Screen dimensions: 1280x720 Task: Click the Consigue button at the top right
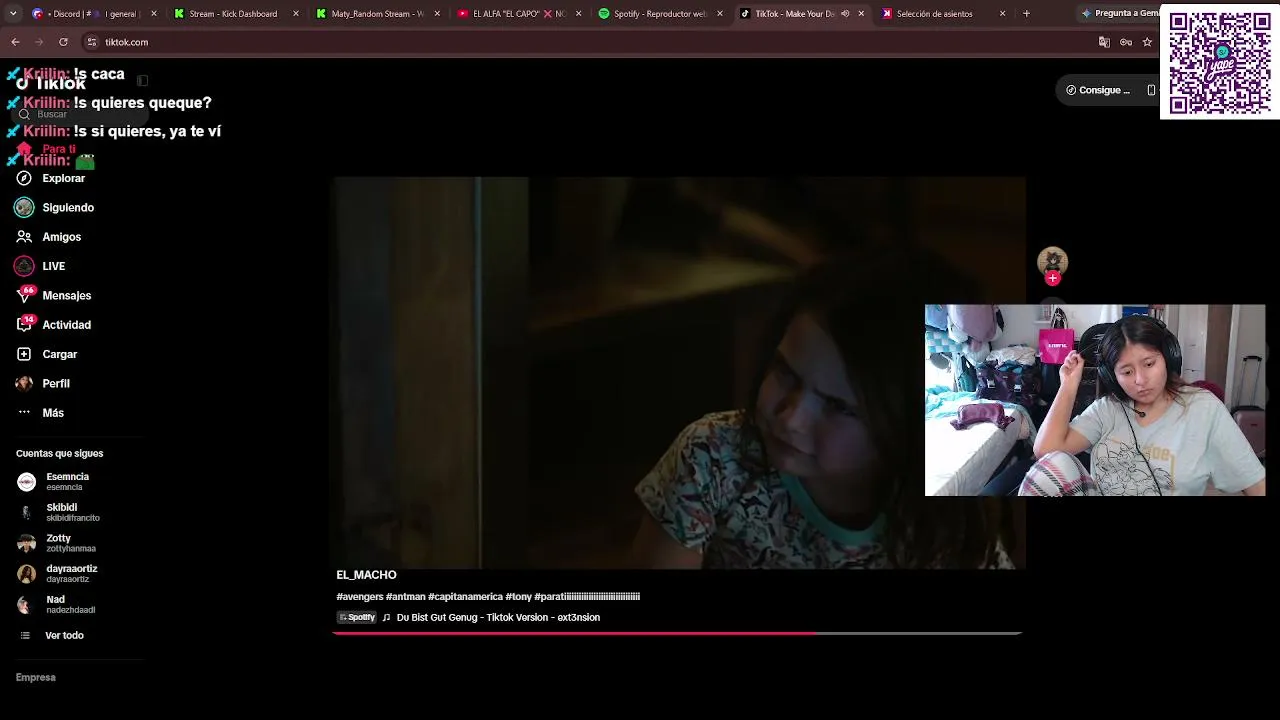point(1098,90)
